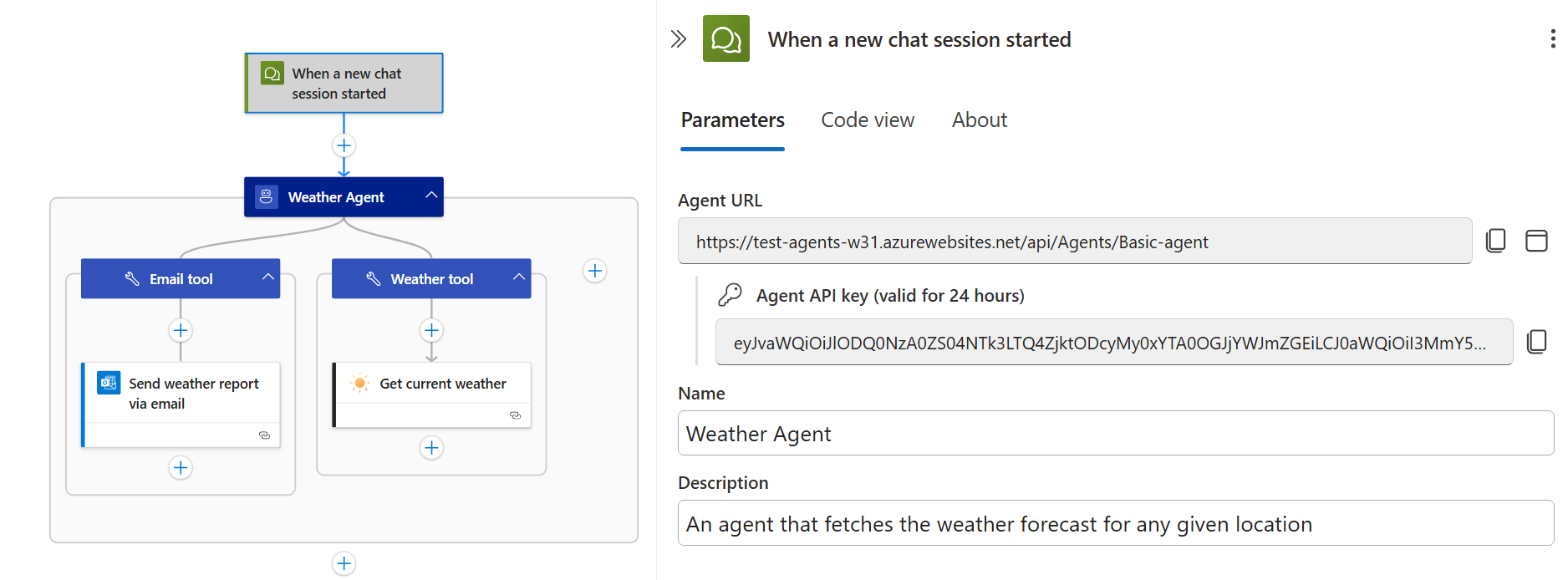Click the sun icon on Get current weather
The width and height of the screenshot is (1568, 580).
(x=360, y=383)
